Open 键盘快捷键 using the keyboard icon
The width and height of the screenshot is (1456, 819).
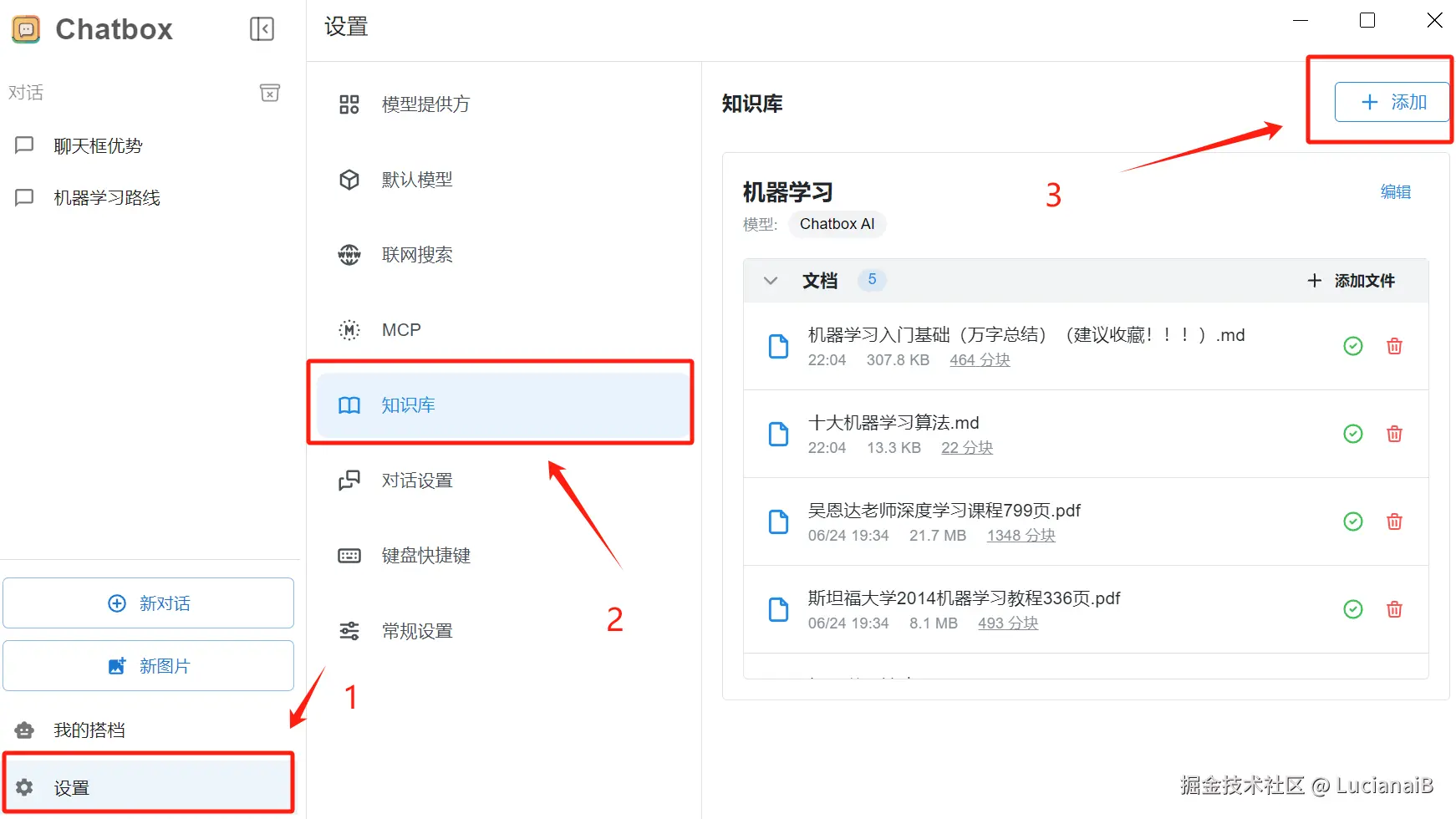[349, 556]
